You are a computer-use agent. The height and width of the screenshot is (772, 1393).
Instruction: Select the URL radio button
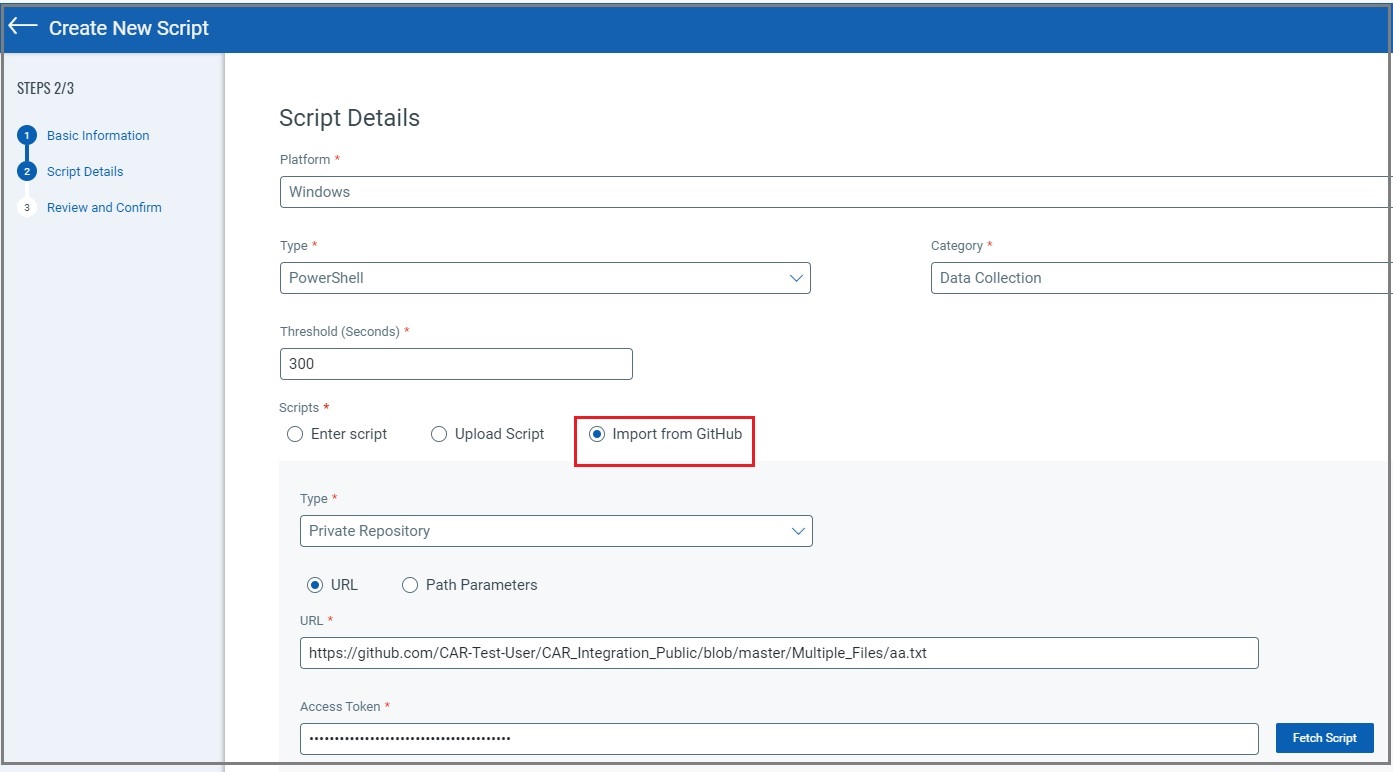(315, 585)
